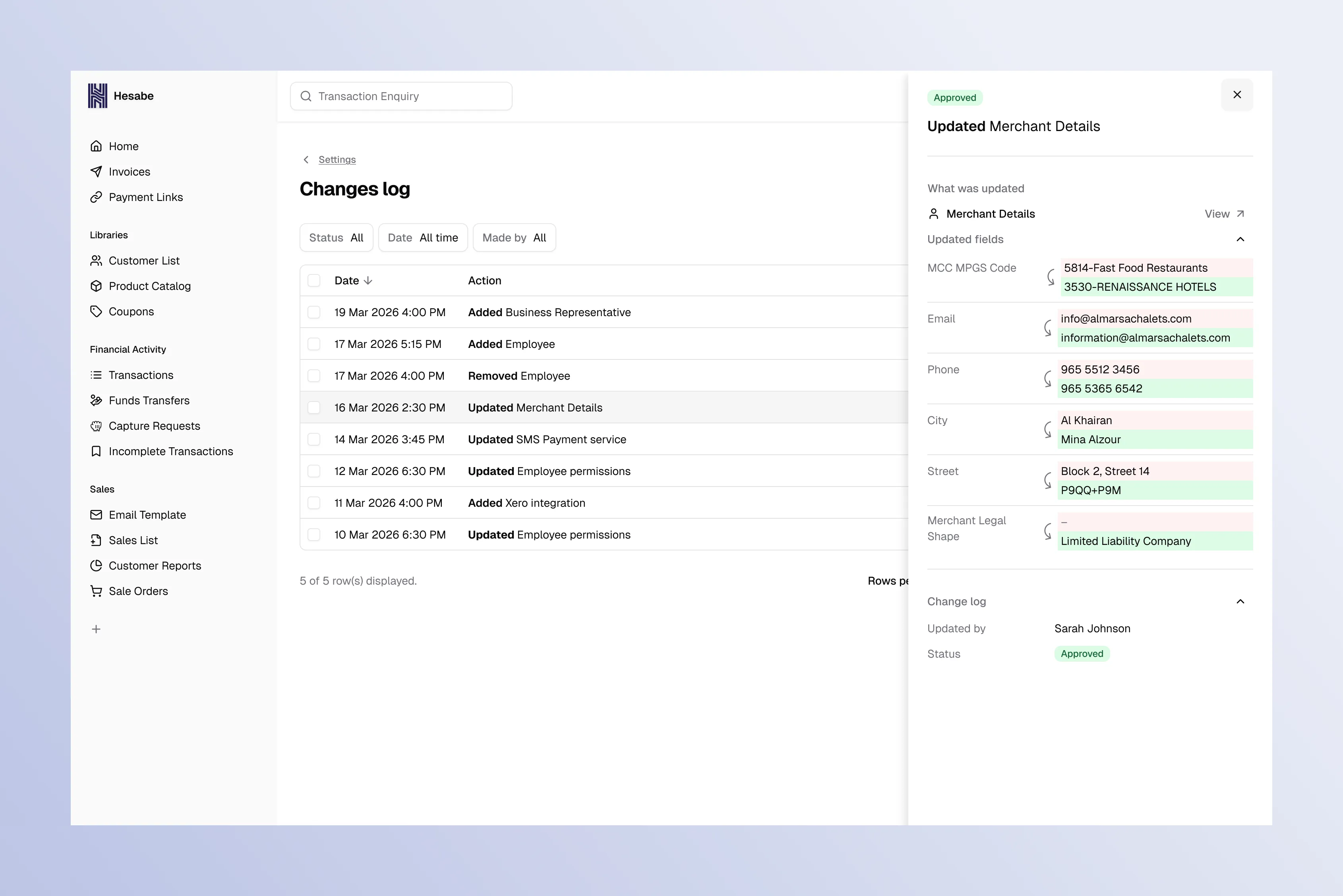
Task: Click the Approved badge in panel header
Action: tap(955, 98)
